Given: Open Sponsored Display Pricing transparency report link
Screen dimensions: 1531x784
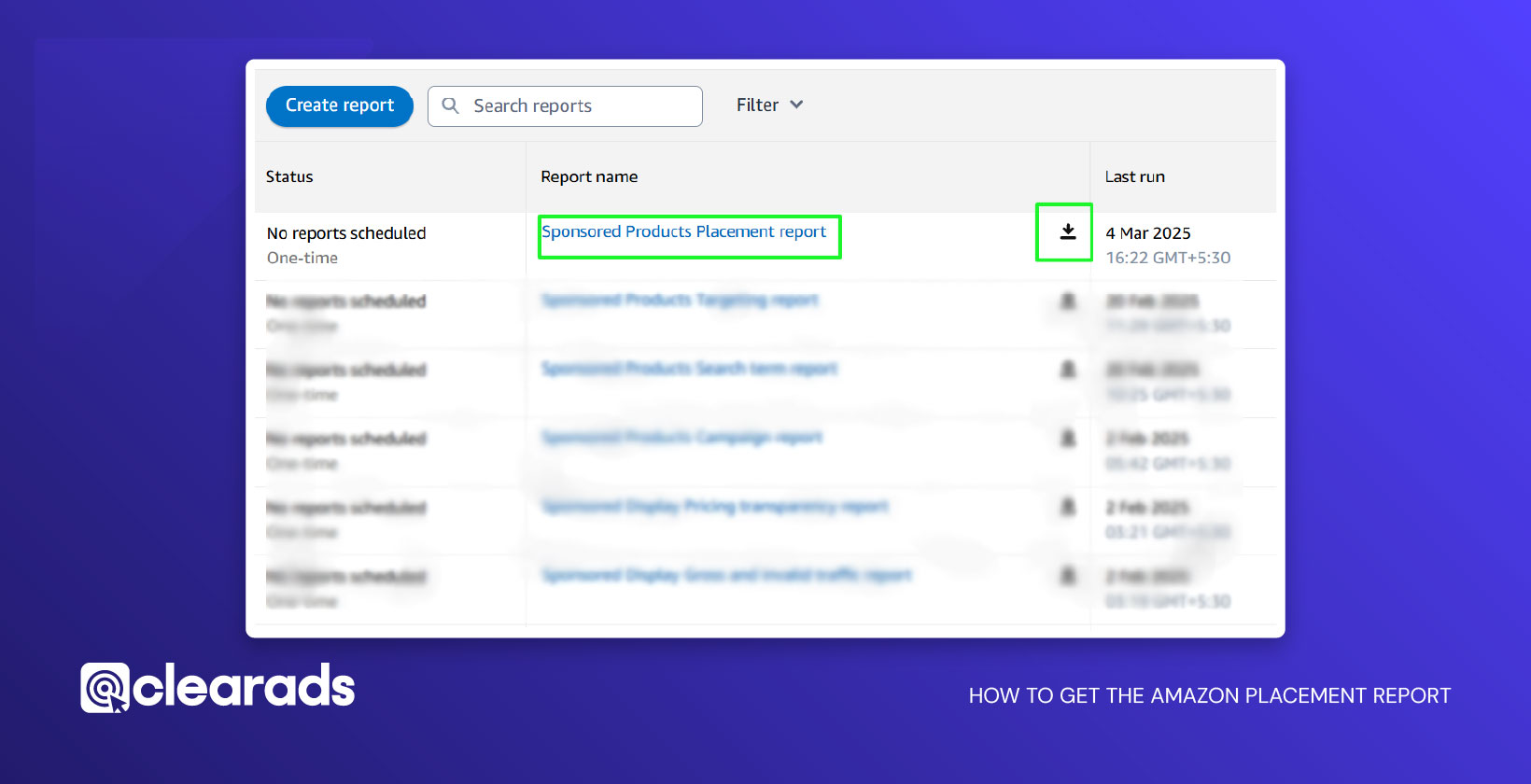Looking at the screenshot, I should pyautogui.click(x=715, y=506).
